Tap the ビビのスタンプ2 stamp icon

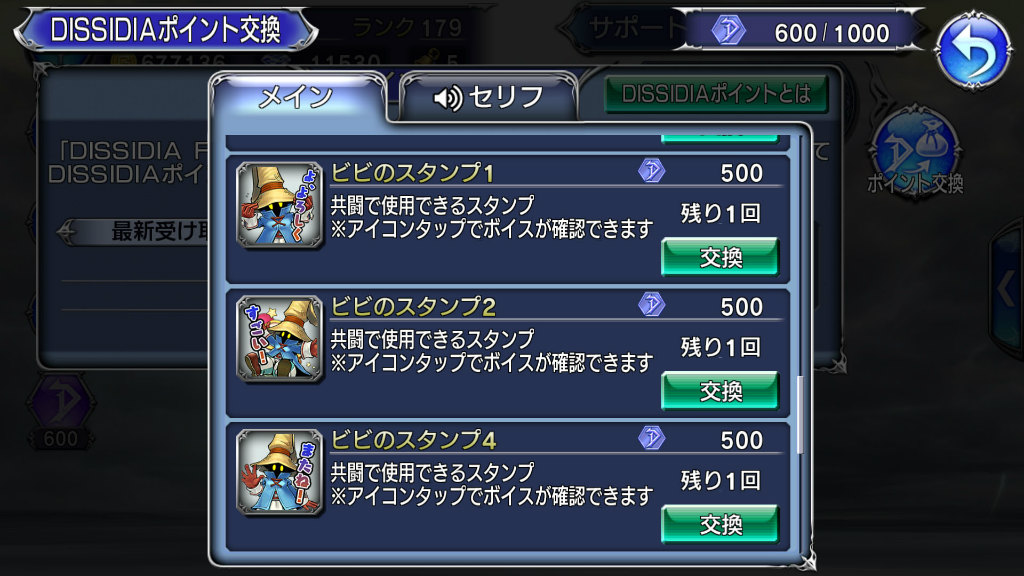[280, 339]
